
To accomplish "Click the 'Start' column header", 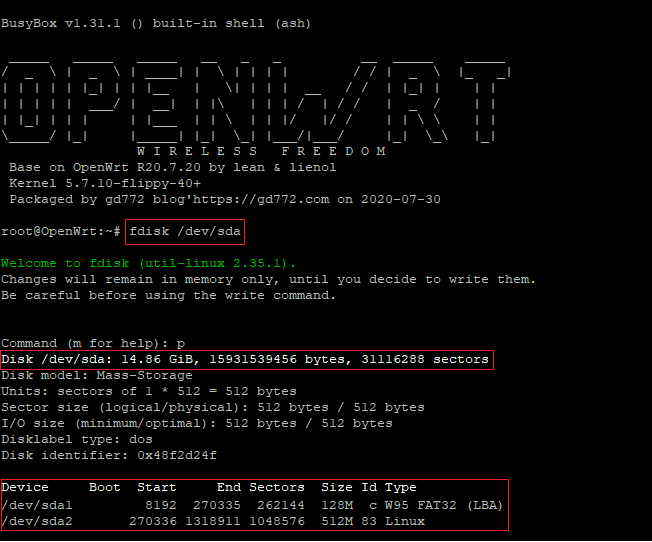I will tap(157, 487).
